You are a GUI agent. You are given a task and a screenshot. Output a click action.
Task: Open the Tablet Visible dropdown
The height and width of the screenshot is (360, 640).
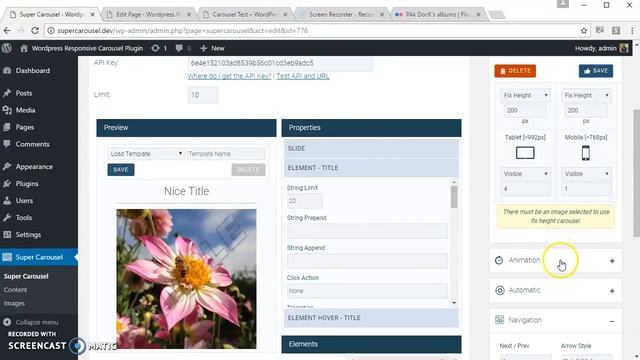pyautogui.click(x=525, y=174)
